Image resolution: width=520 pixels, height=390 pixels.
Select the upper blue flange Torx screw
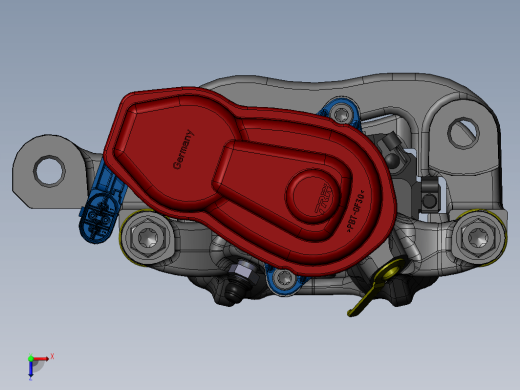[342, 114]
